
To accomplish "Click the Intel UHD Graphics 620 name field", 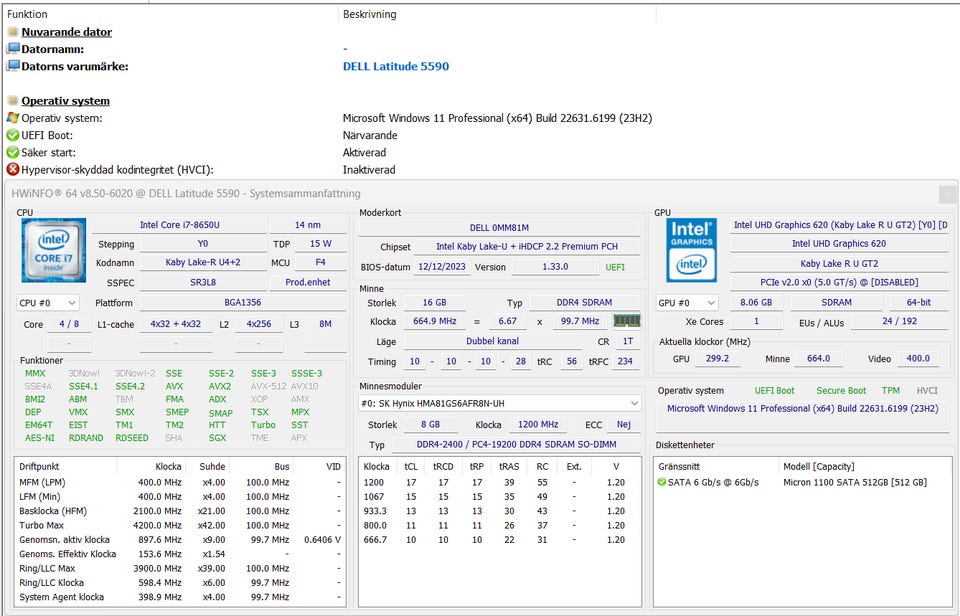I will point(839,244).
